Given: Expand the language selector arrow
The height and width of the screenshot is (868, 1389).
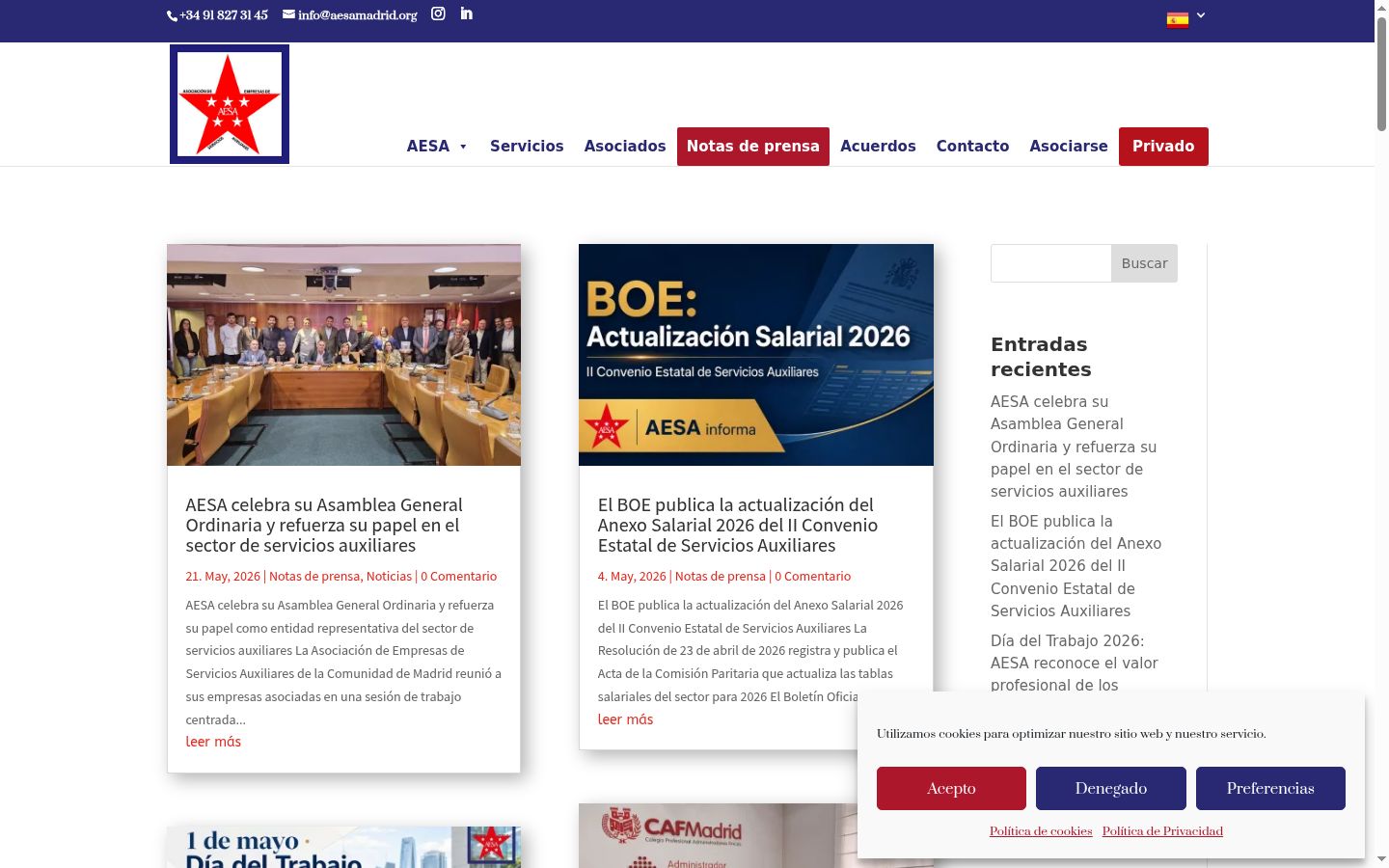Looking at the screenshot, I should [x=1201, y=15].
